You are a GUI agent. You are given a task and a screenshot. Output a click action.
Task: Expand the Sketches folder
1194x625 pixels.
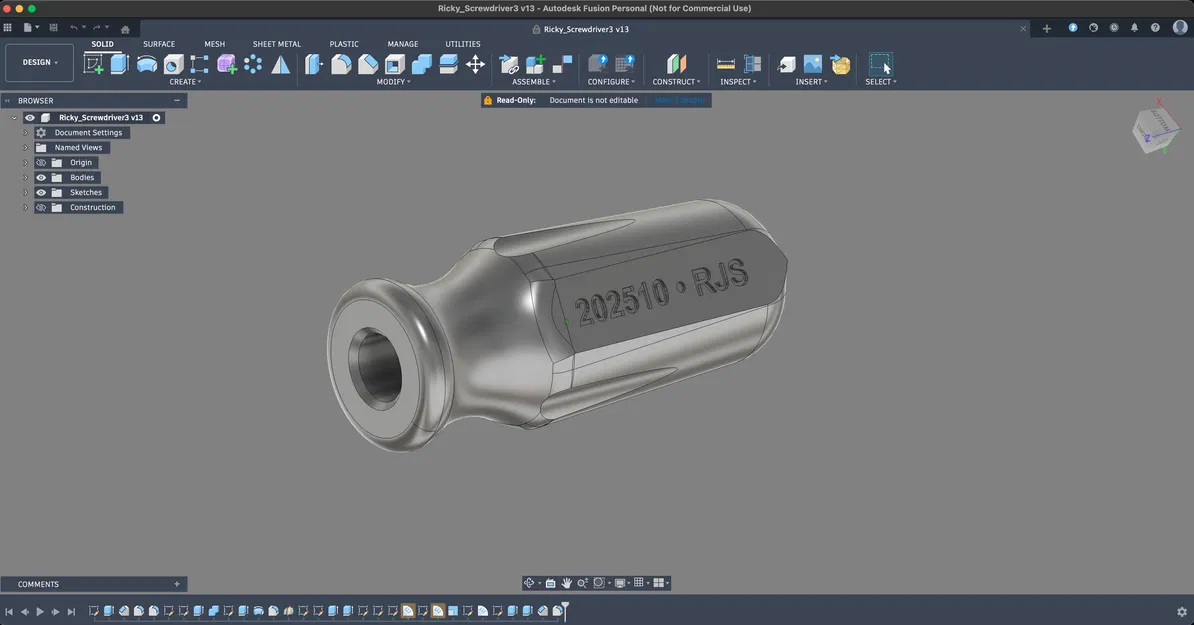coord(25,193)
